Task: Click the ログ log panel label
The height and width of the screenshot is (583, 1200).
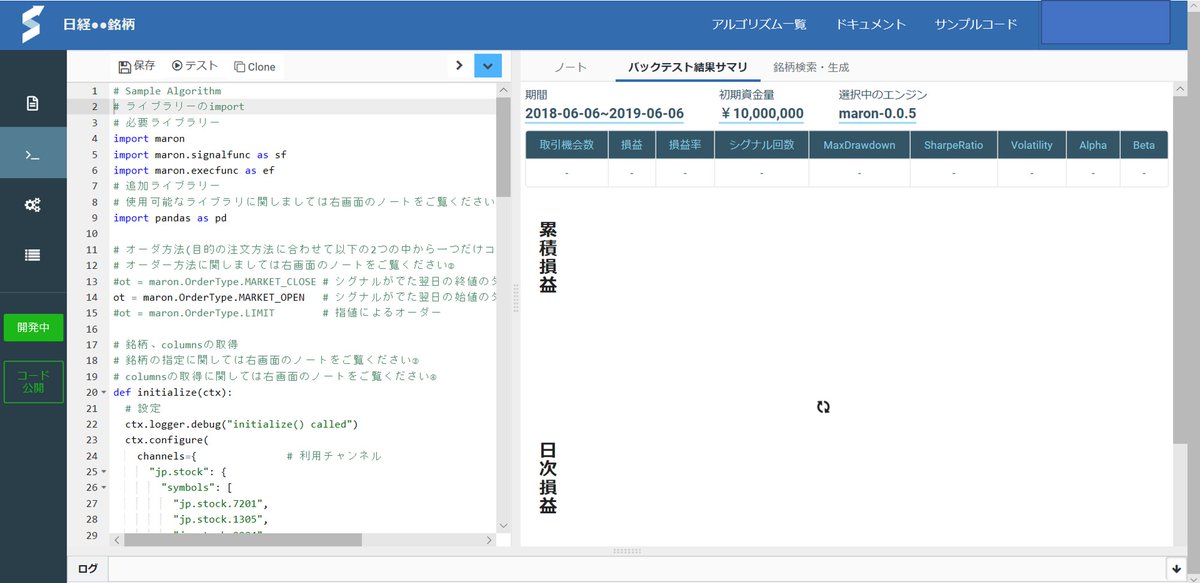Action: (x=88, y=569)
